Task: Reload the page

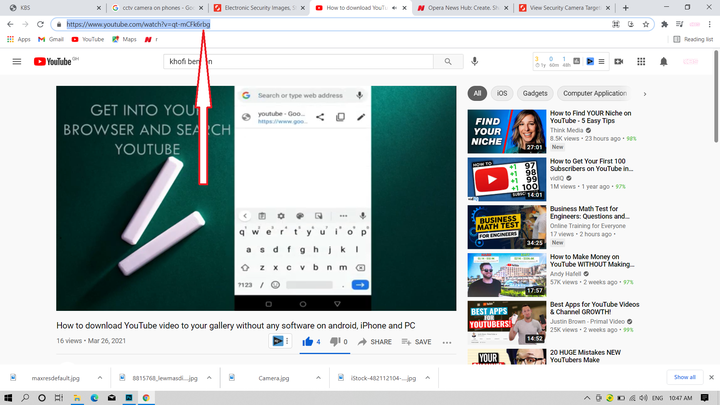Action: 40,24
